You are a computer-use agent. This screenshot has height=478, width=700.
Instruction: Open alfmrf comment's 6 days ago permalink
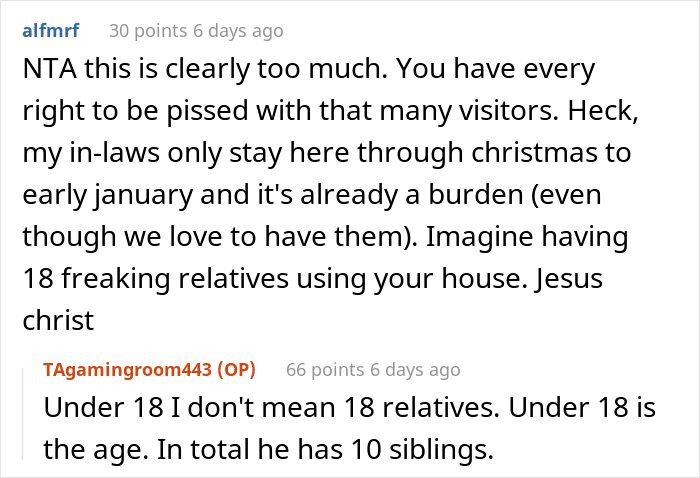pos(238,31)
